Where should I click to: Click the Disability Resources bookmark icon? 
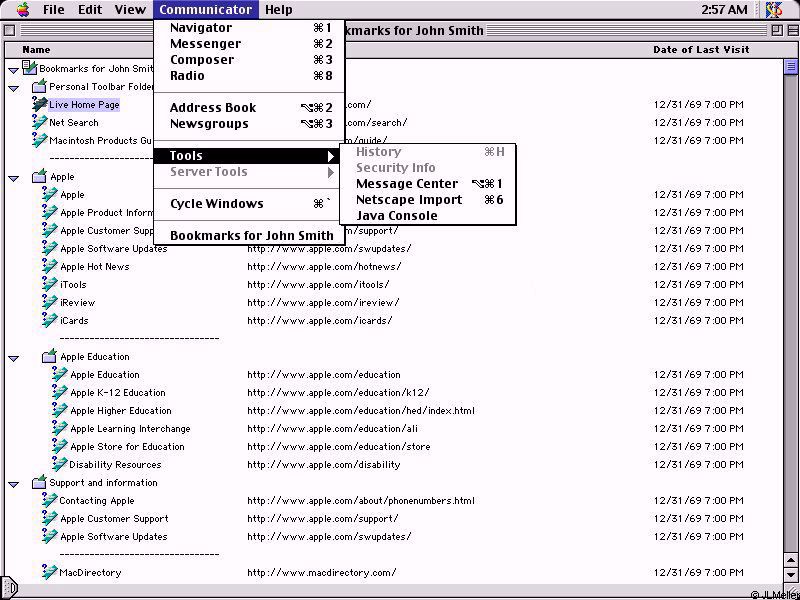(60, 465)
